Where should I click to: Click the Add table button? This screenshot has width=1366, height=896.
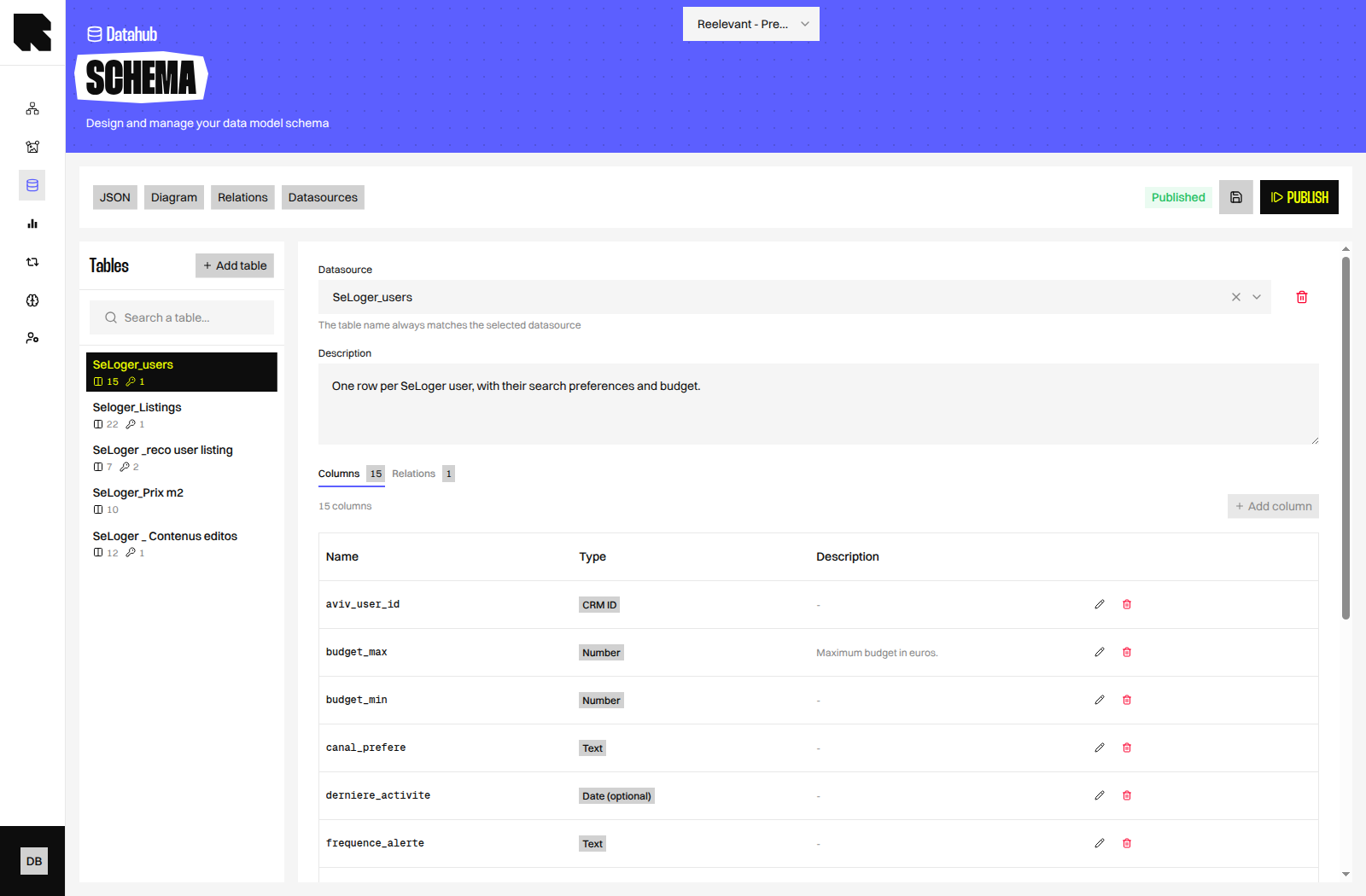pyautogui.click(x=235, y=265)
